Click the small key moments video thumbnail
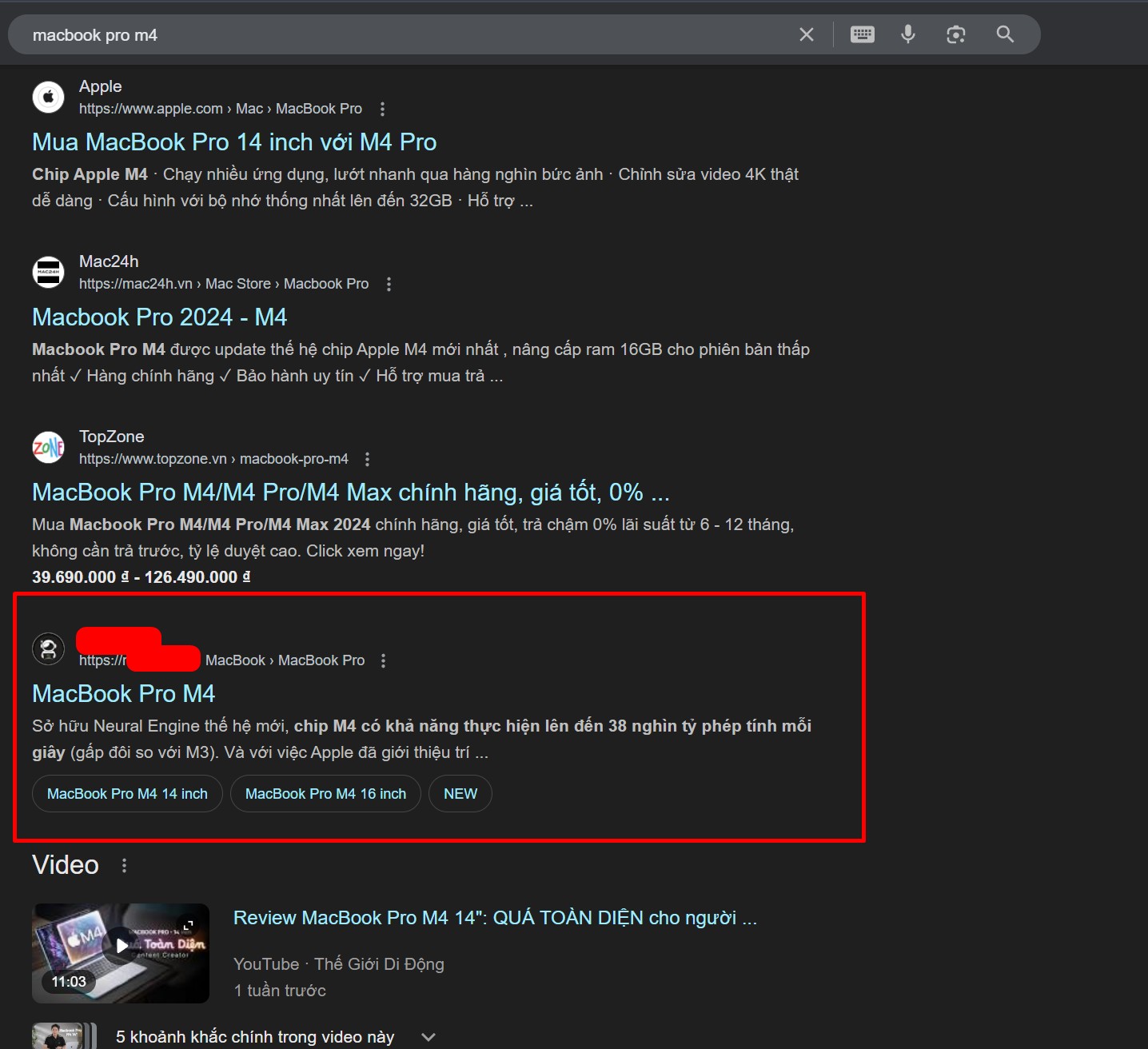Image resolution: width=1148 pixels, height=1049 pixels. point(64,1036)
